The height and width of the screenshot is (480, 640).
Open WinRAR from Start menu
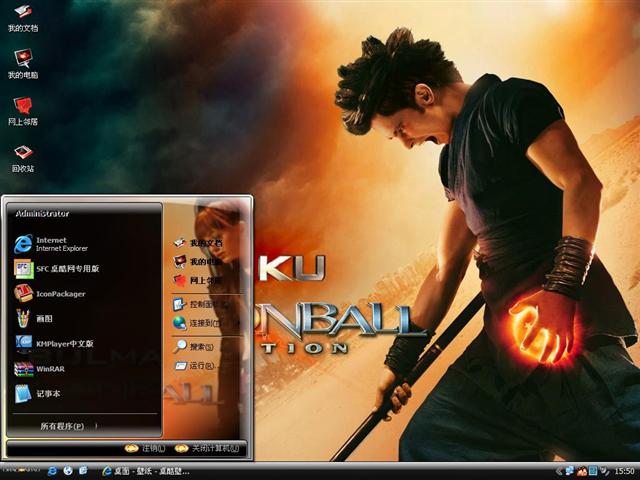tap(39, 369)
